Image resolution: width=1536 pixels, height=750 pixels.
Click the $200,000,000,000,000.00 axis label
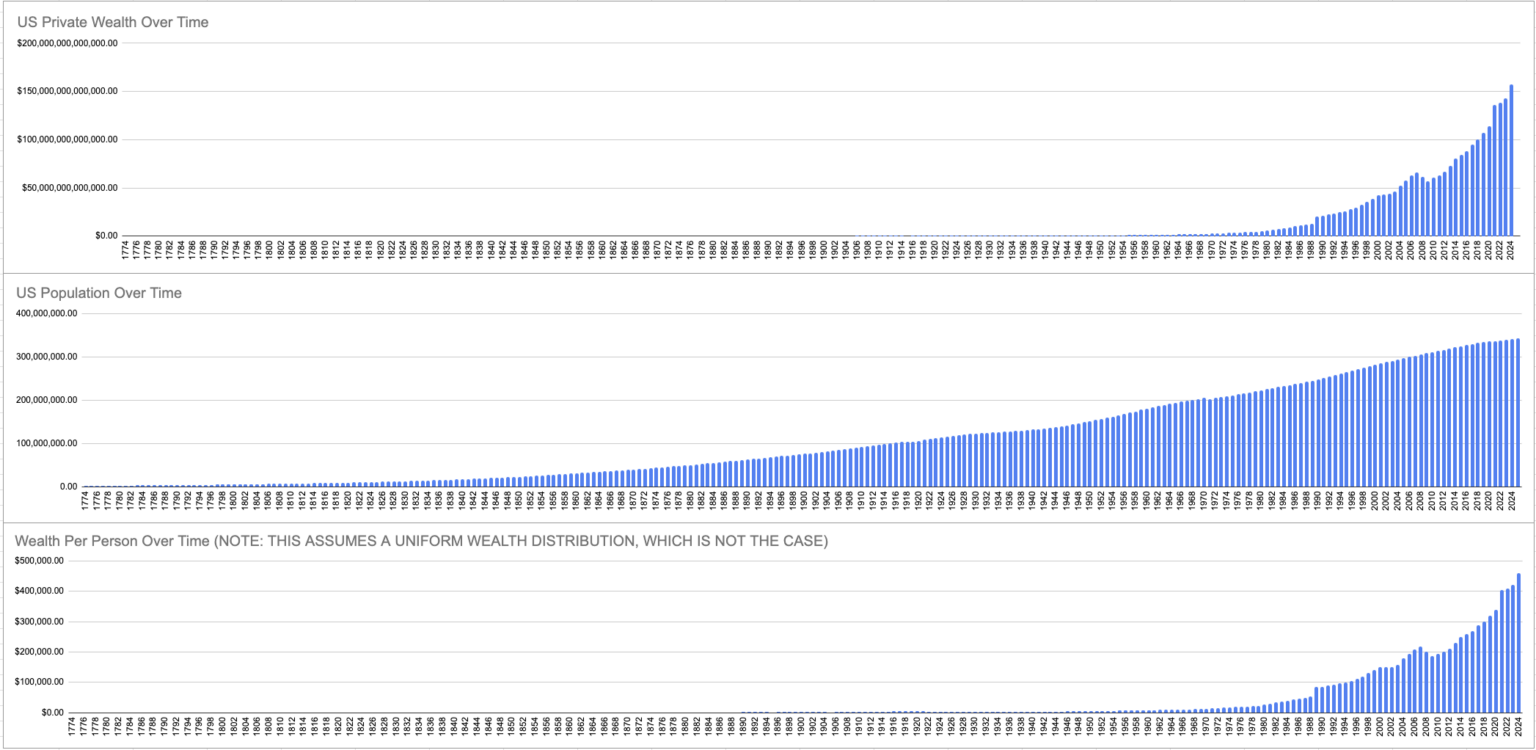pos(68,43)
